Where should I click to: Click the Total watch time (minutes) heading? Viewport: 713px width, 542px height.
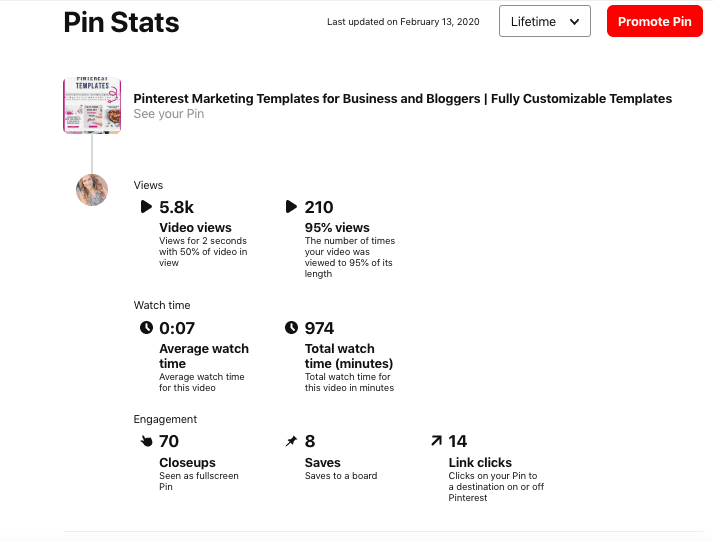[349, 356]
